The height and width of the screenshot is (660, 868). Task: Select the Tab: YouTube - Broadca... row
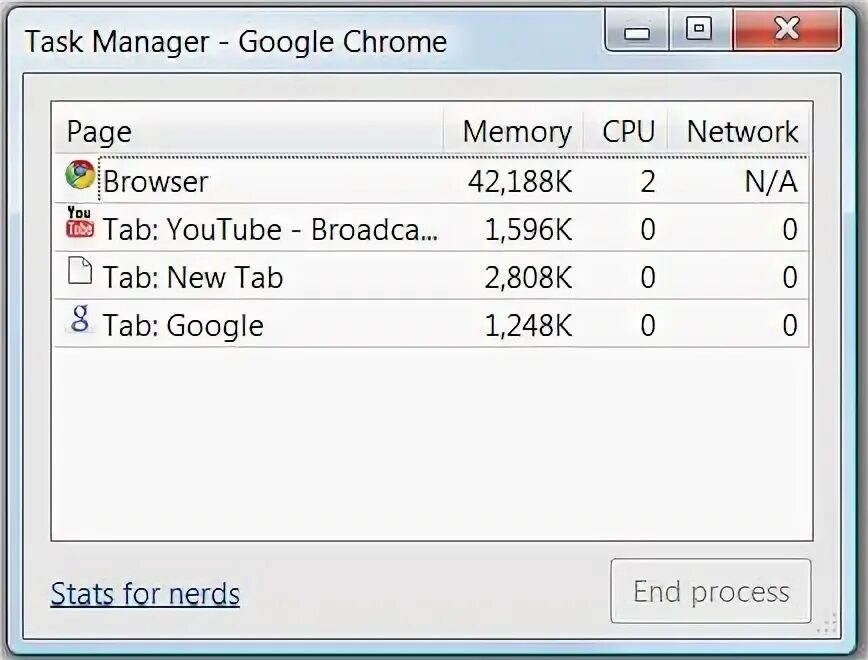click(432, 228)
